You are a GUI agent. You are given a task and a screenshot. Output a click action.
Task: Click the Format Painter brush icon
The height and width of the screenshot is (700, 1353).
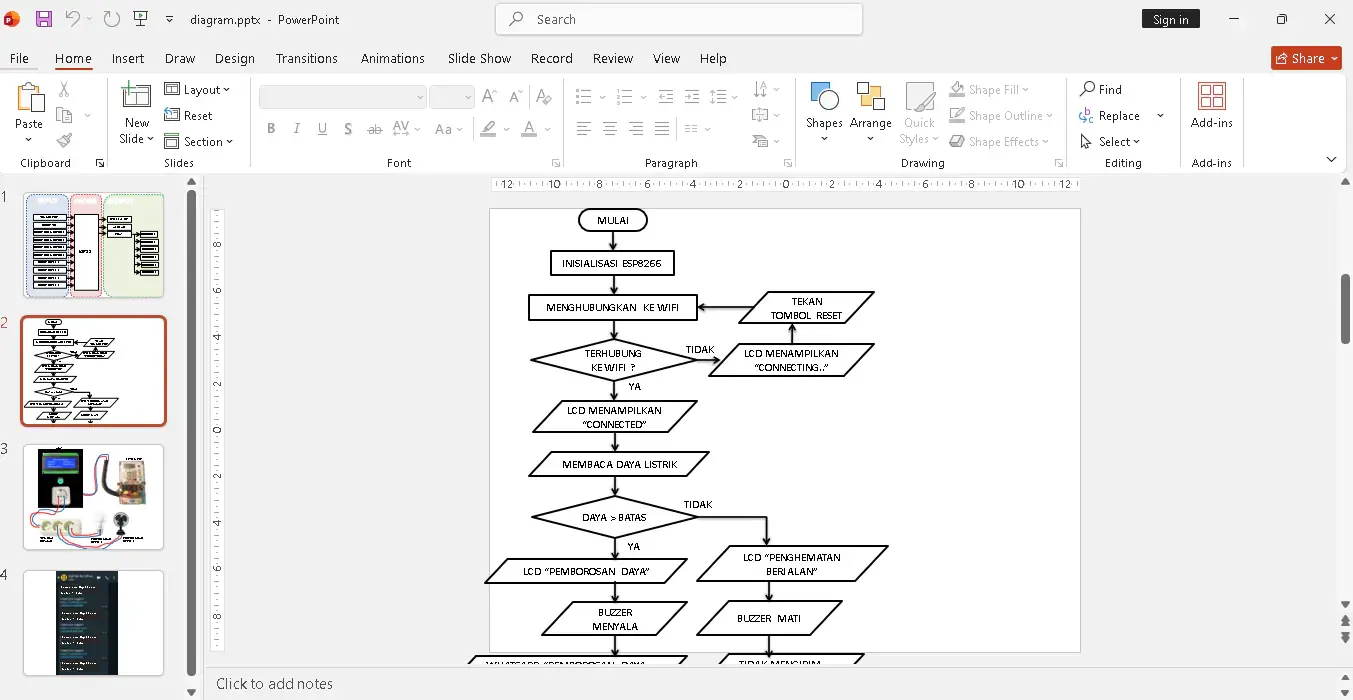pos(64,141)
